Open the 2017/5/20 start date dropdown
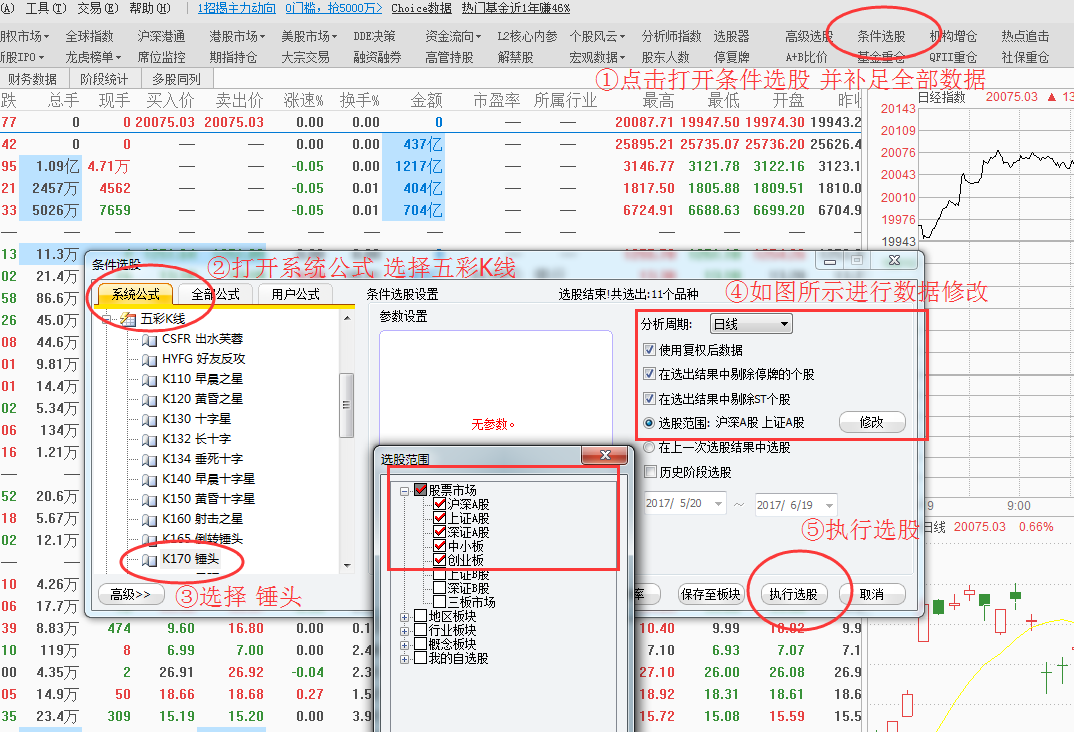 coord(718,505)
